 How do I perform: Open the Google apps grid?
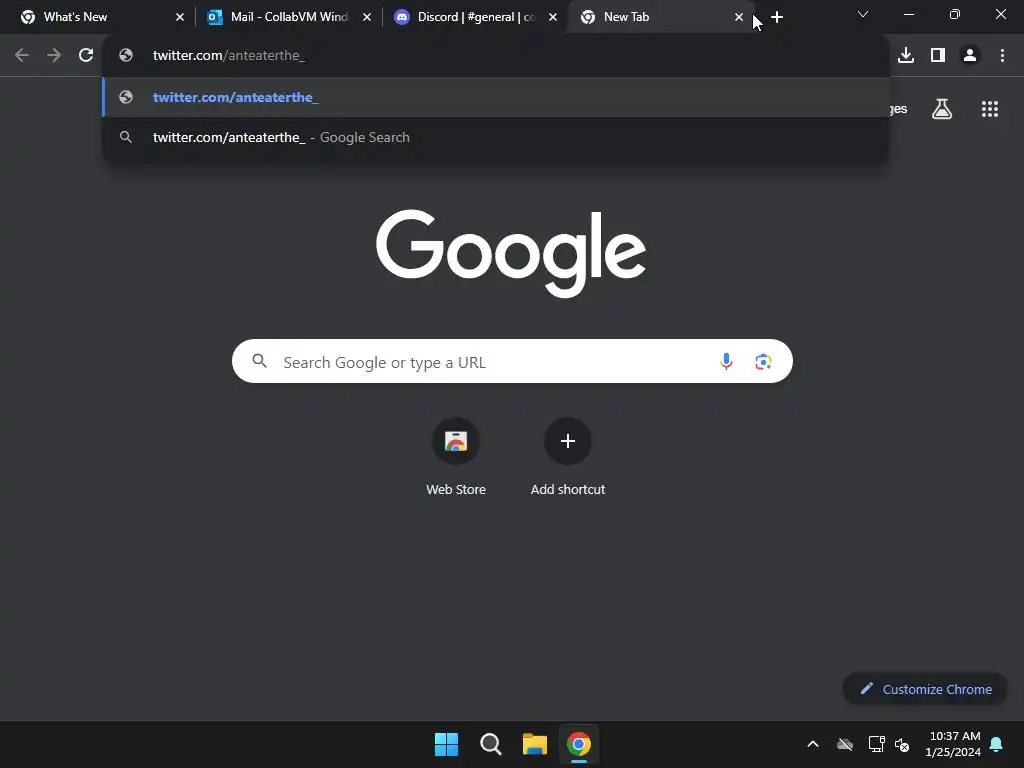click(990, 109)
